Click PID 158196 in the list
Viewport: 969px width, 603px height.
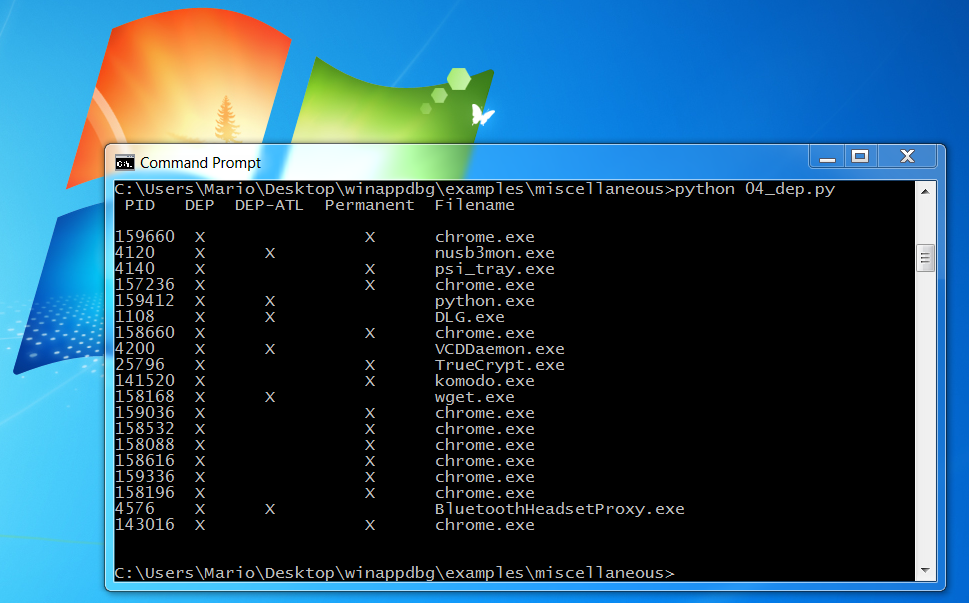point(145,493)
